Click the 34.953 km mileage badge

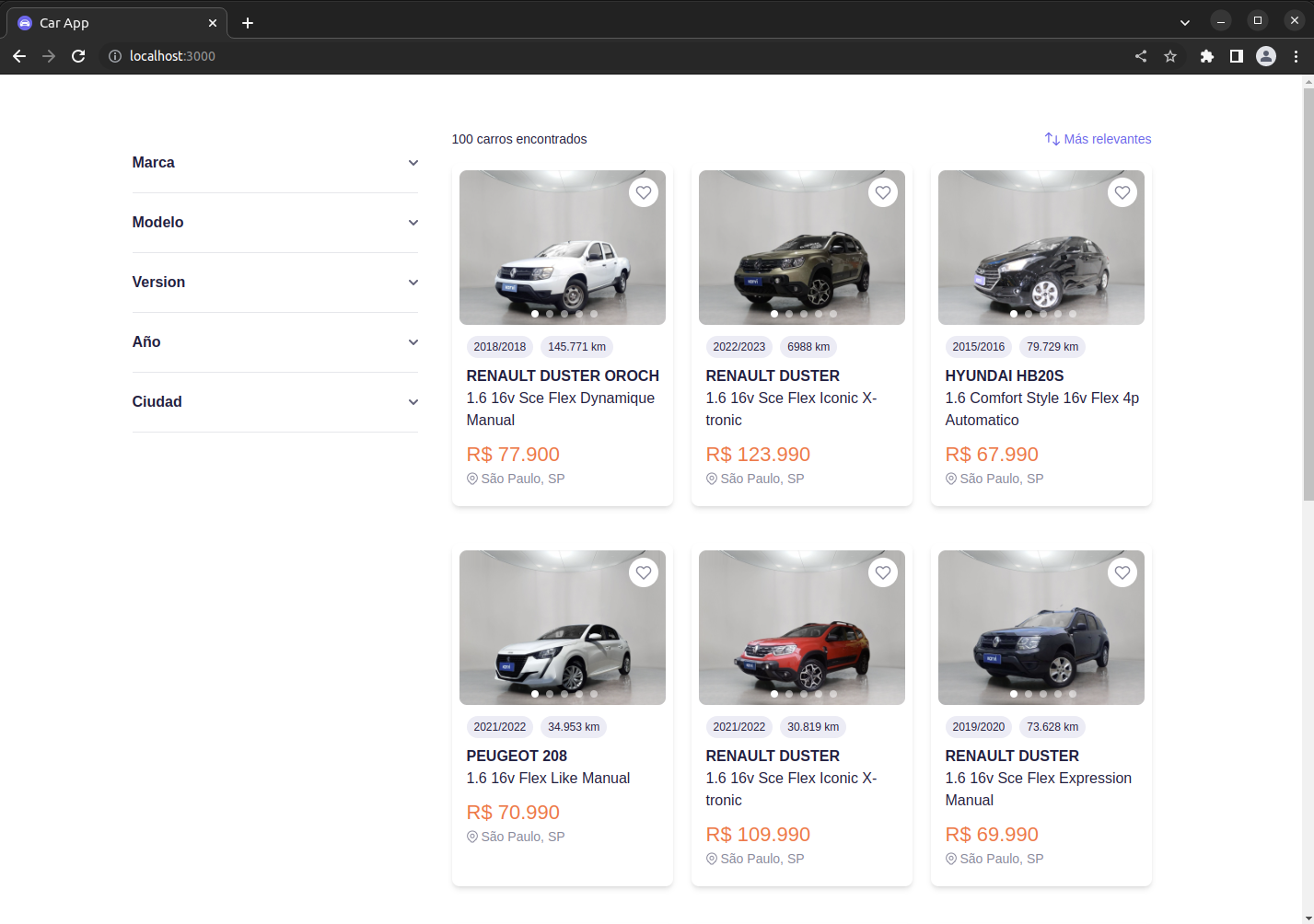click(x=574, y=727)
